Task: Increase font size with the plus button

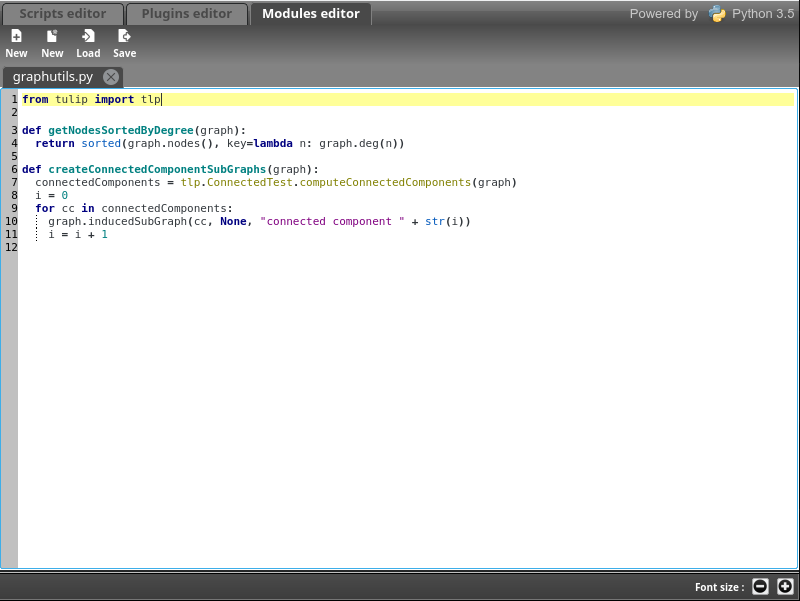Action: (x=785, y=587)
